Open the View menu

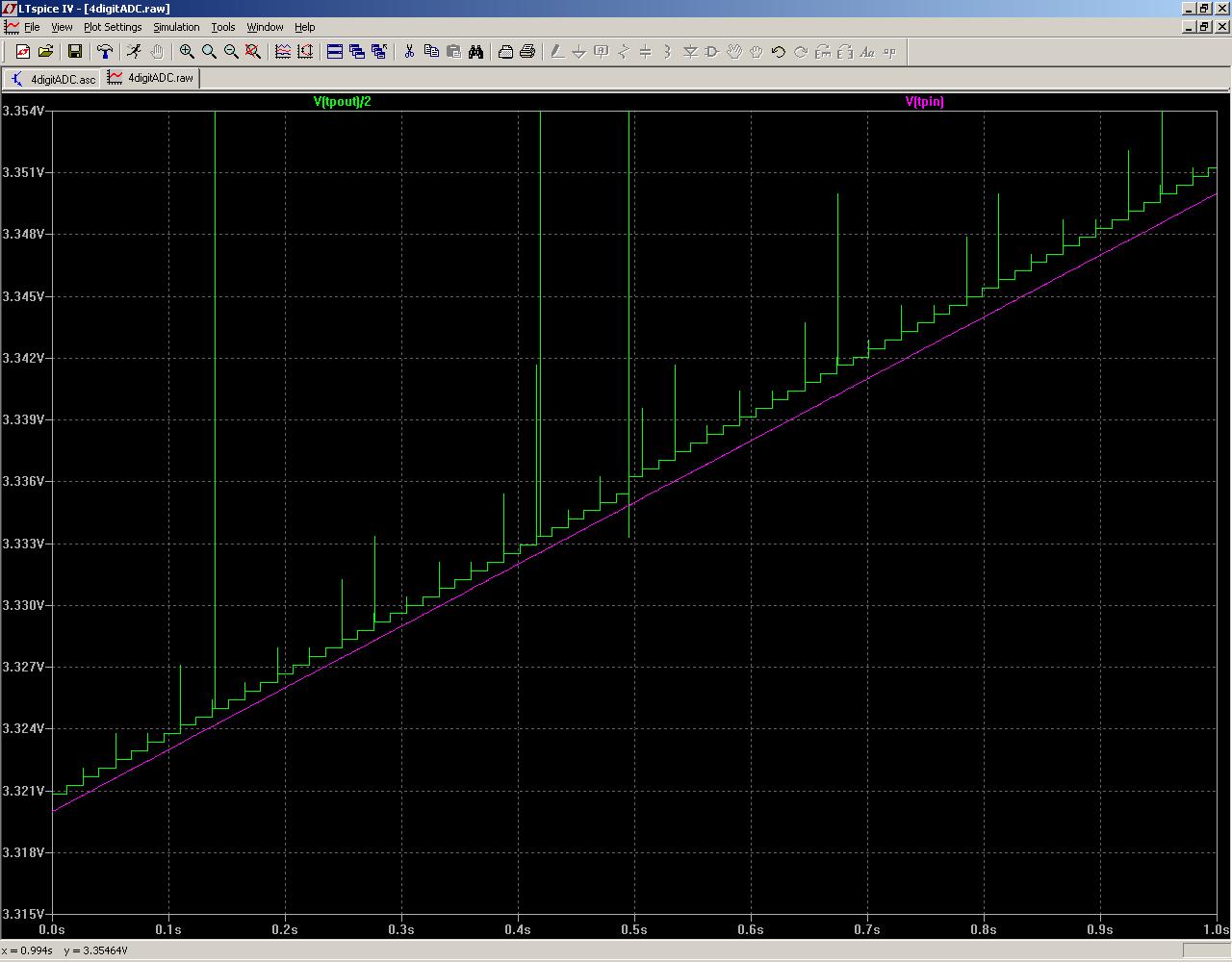pyautogui.click(x=62, y=27)
